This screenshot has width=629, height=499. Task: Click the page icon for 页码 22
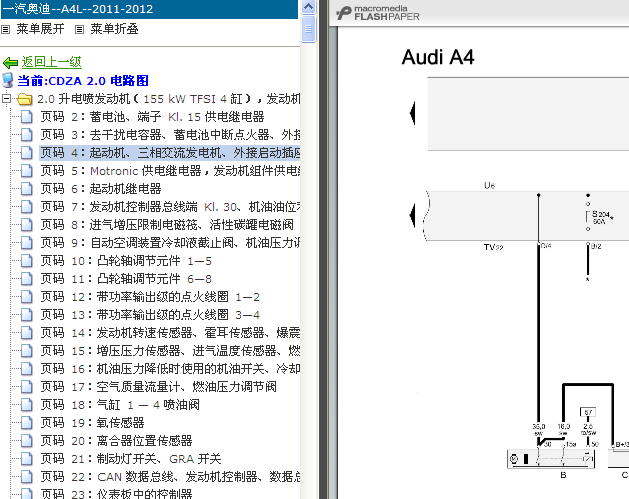coord(26,477)
